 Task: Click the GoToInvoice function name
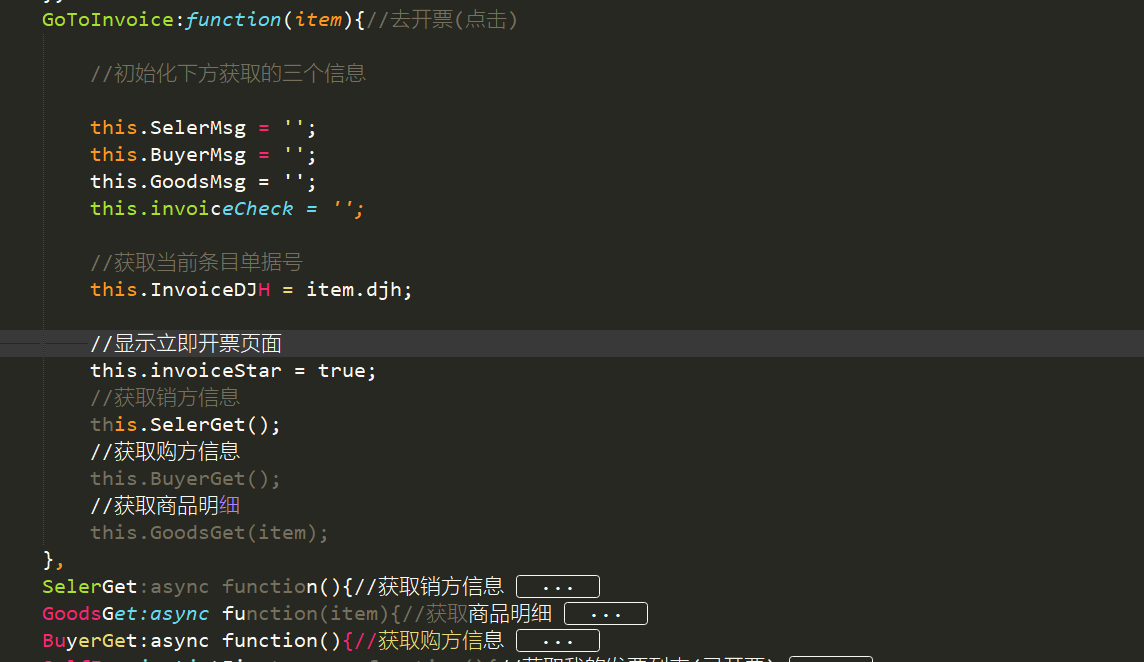[x=107, y=20]
